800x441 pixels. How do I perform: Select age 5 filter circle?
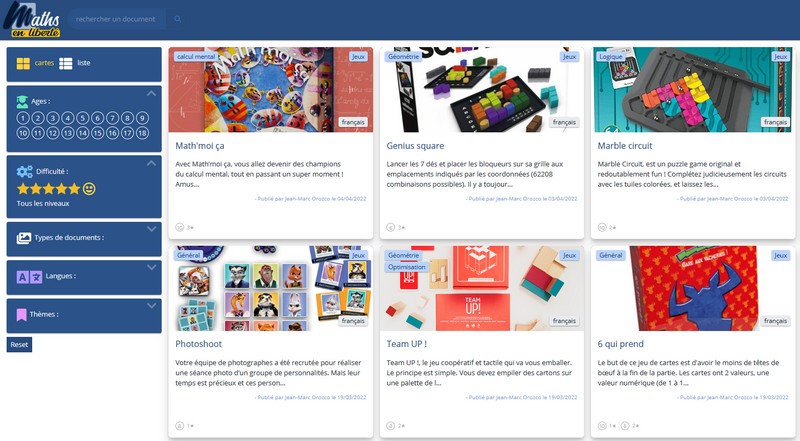[x=83, y=118]
